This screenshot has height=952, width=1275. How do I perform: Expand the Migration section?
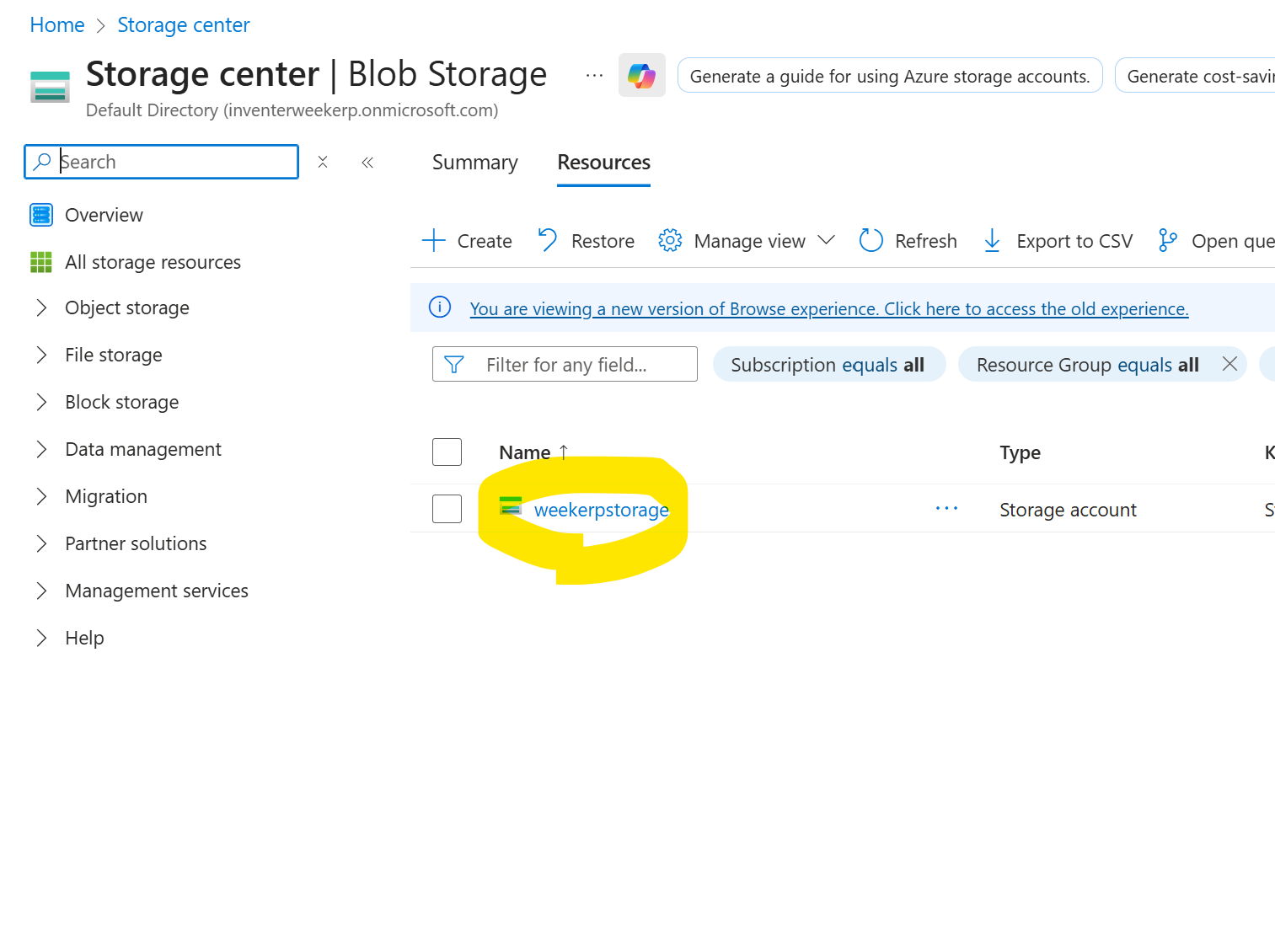click(x=41, y=497)
